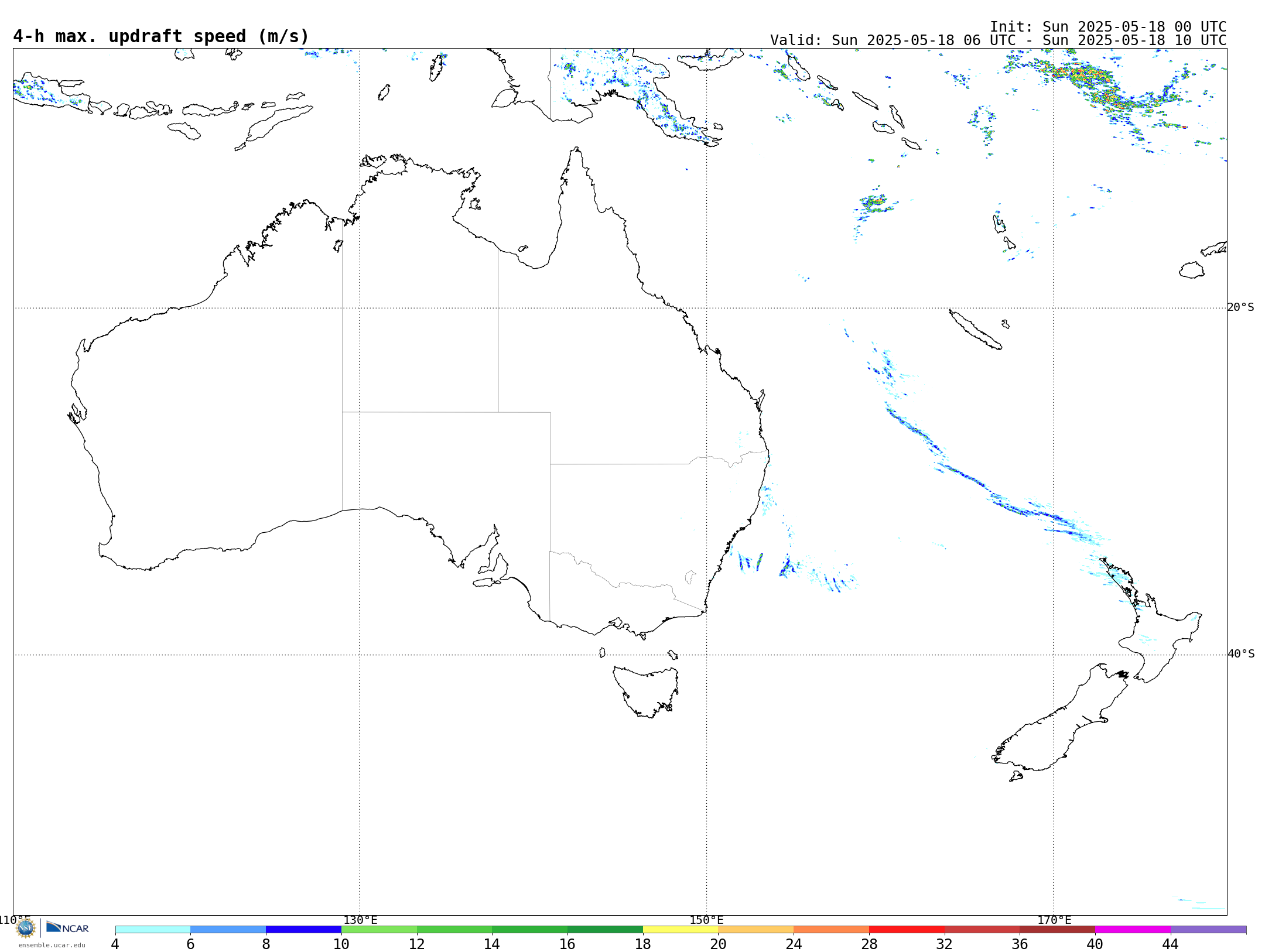Screen dimensions: 1265x952
Task: Click the 20°S latitude label
Action: click(x=1241, y=307)
